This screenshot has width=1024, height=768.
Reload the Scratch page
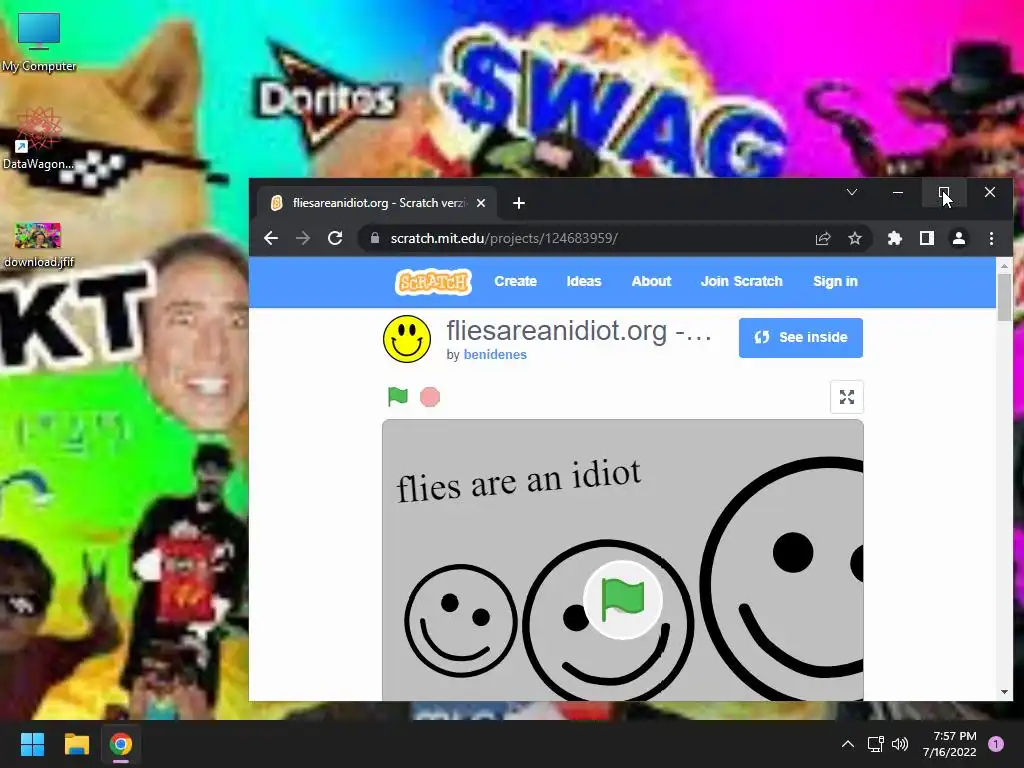coord(335,238)
